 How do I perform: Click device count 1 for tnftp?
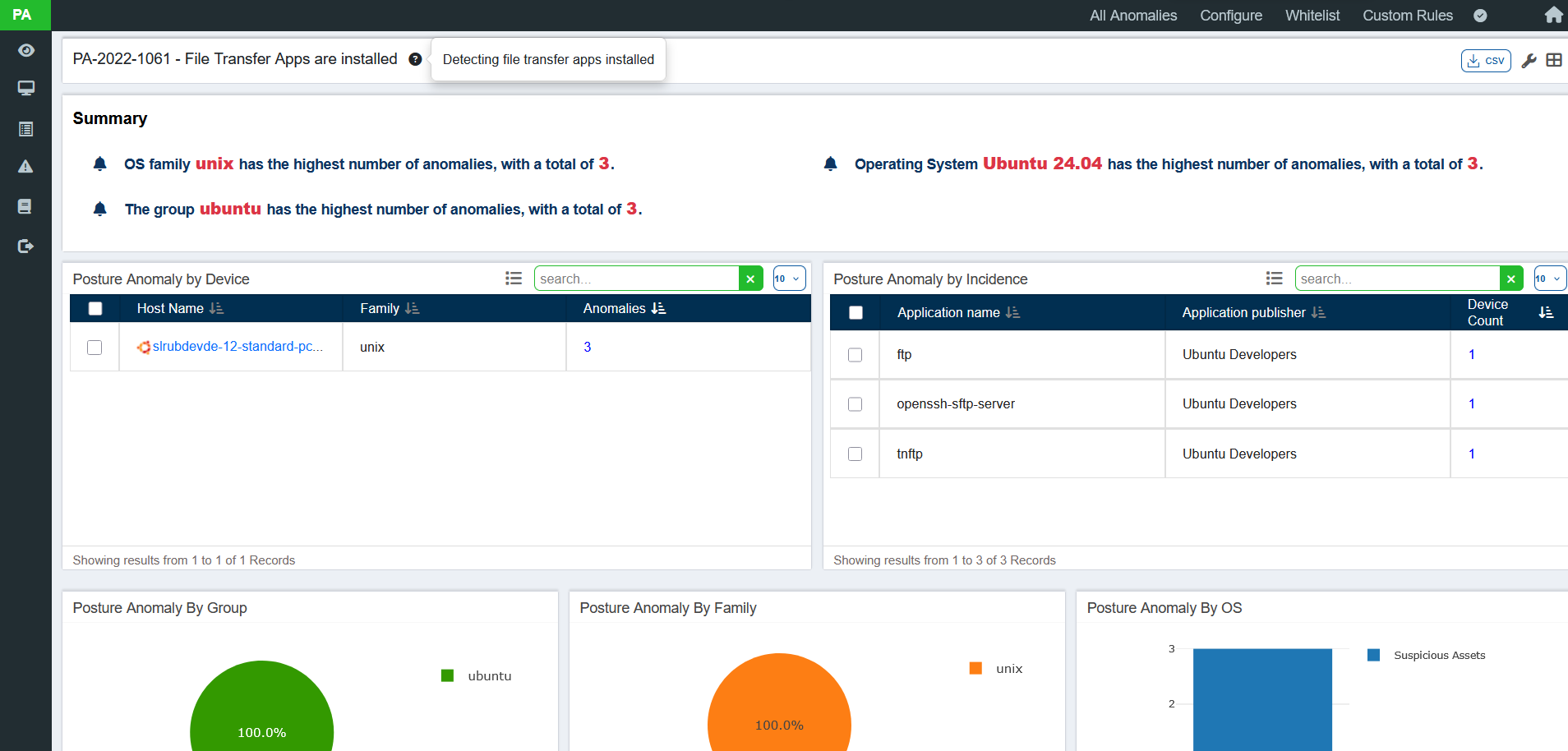tap(1472, 454)
